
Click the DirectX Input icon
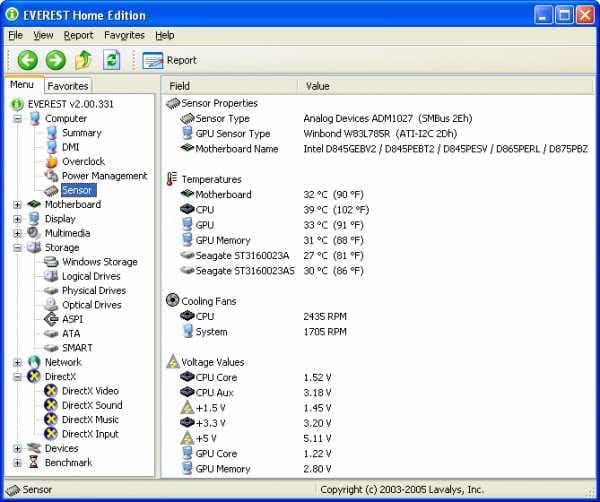coord(51,434)
